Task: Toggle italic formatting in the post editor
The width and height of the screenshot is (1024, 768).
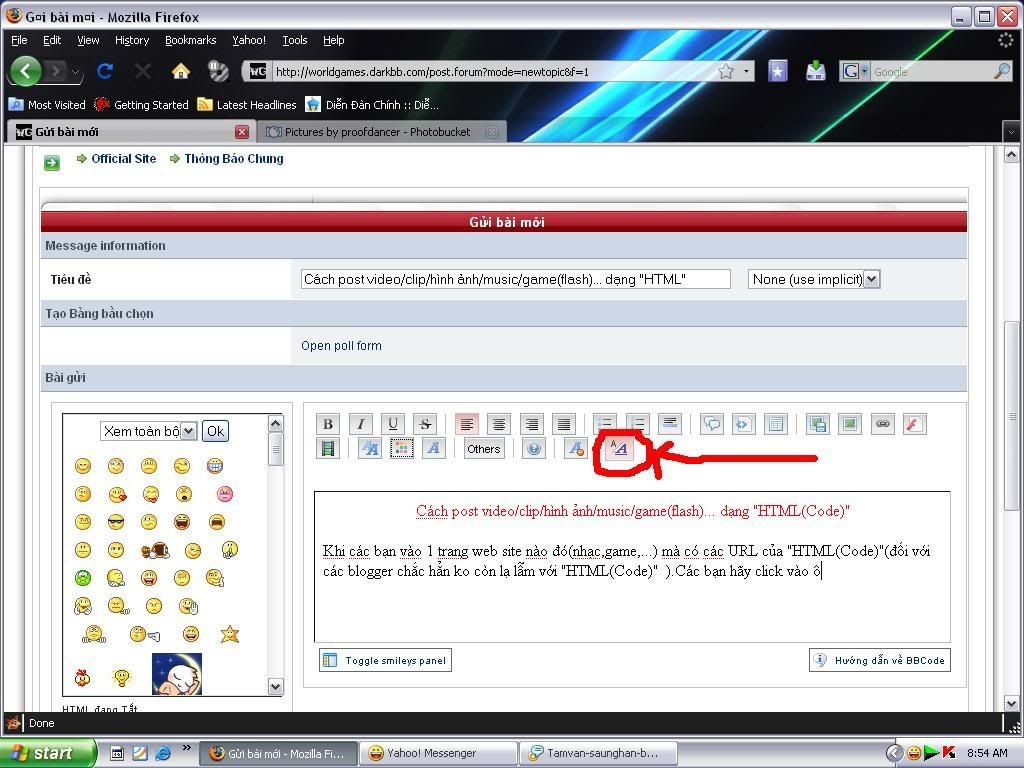Action: (x=360, y=424)
